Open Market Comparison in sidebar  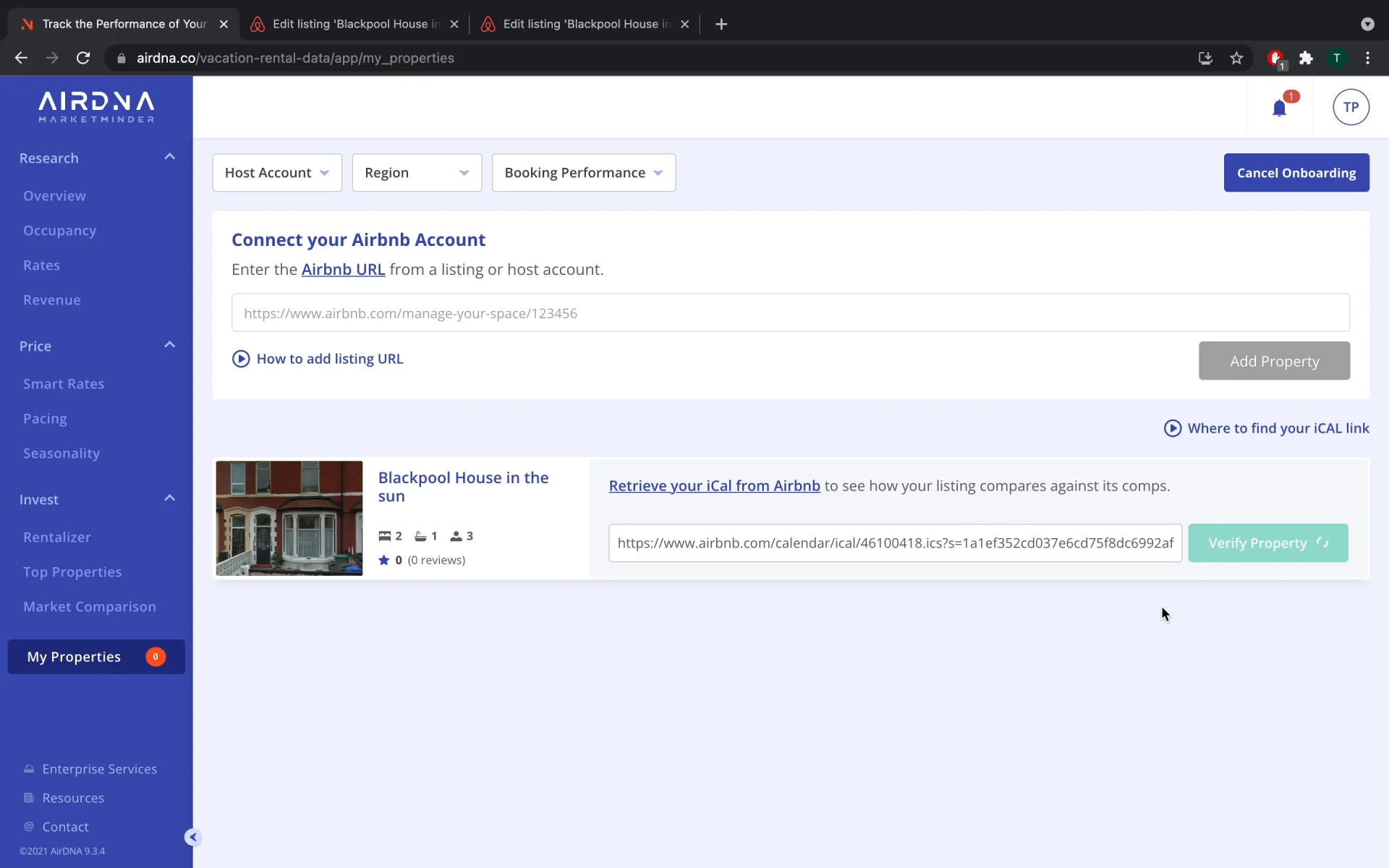pos(90,607)
